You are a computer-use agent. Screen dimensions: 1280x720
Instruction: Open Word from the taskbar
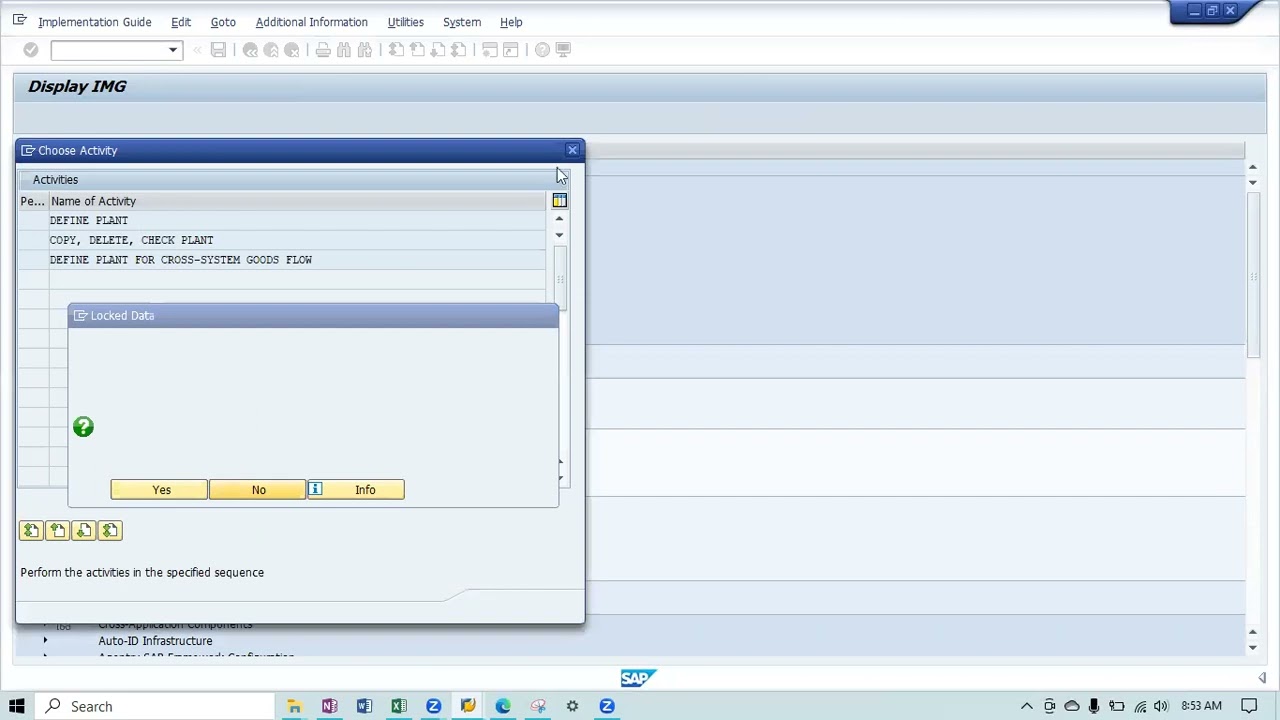click(364, 706)
